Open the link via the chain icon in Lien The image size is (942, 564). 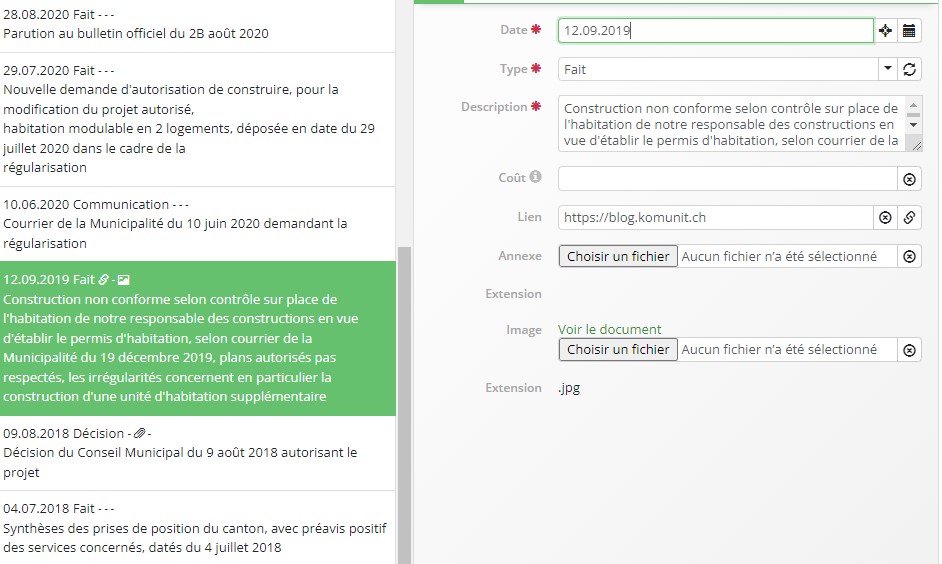pyautogui.click(x=909, y=217)
